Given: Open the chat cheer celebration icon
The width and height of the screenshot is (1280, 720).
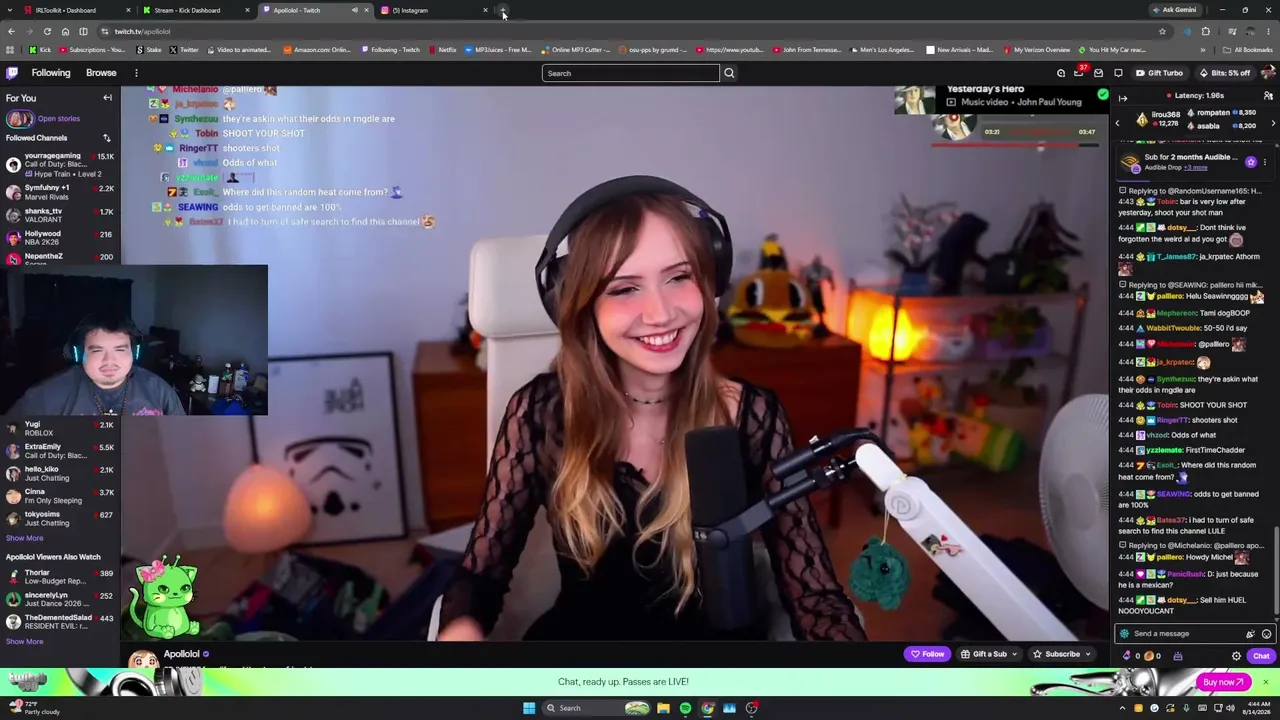Looking at the screenshot, I should (1250, 634).
